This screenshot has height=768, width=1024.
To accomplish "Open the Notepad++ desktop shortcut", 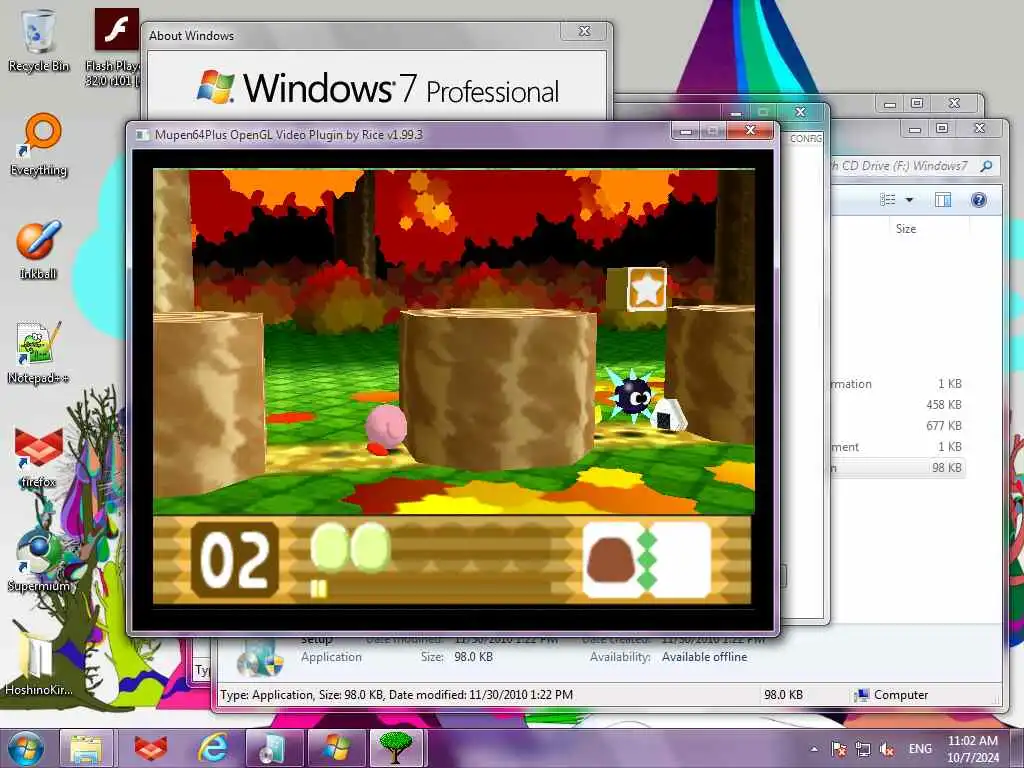I will [38, 353].
